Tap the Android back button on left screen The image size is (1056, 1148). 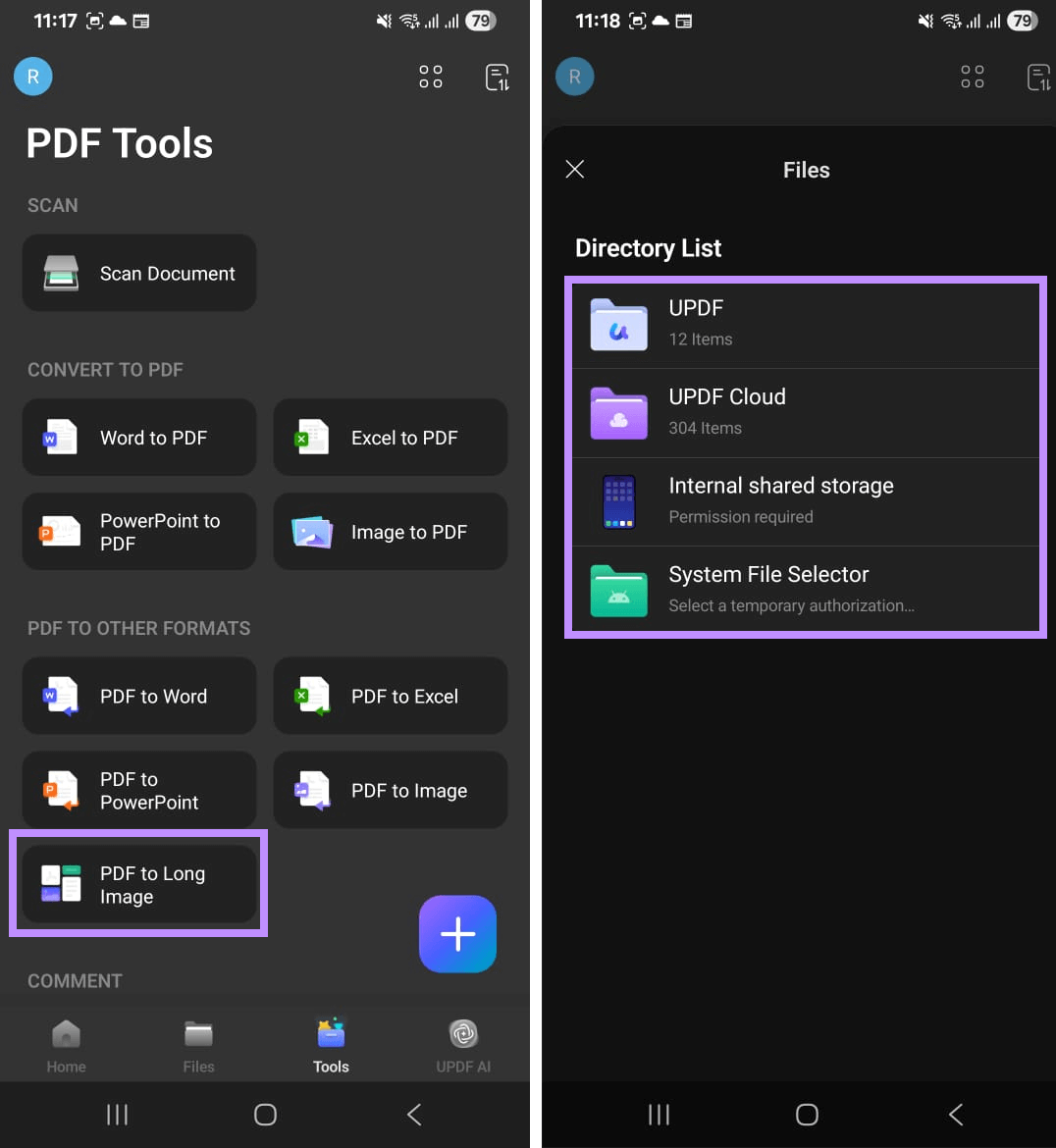click(x=414, y=1115)
